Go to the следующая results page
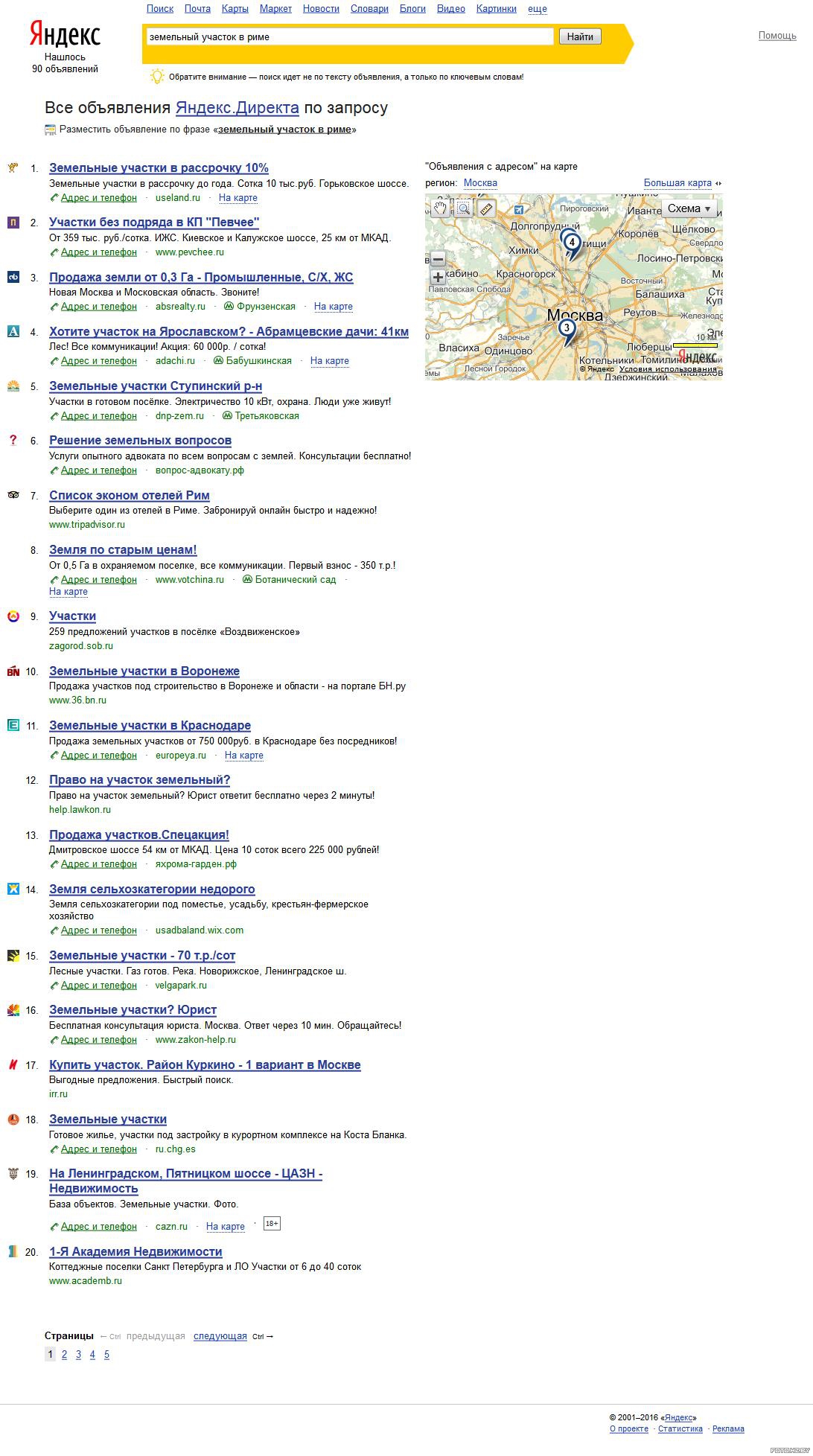Image resolution: width=813 pixels, height=1456 pixels. [220, 1336]
